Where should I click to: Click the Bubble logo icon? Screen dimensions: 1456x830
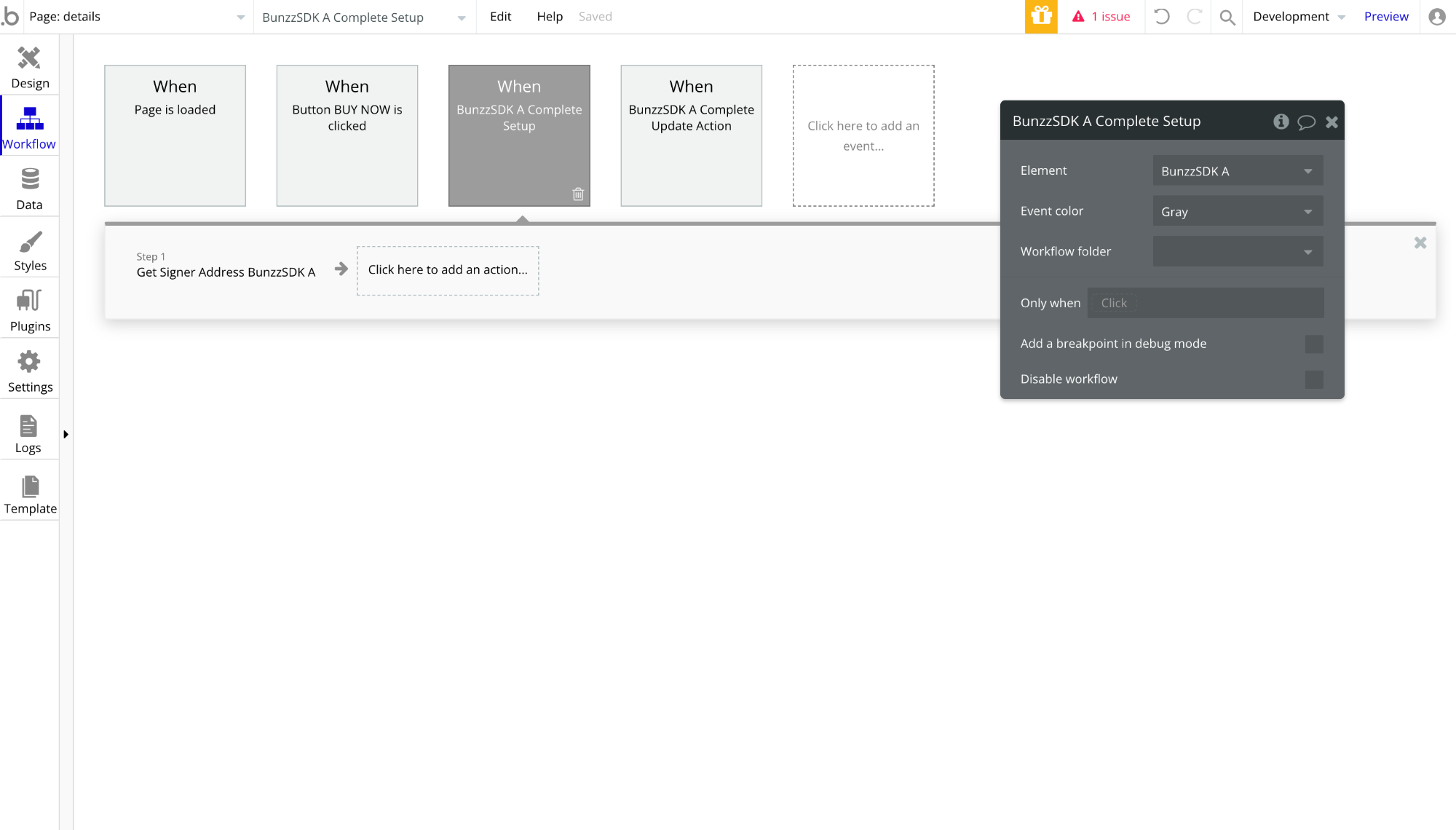11,16
